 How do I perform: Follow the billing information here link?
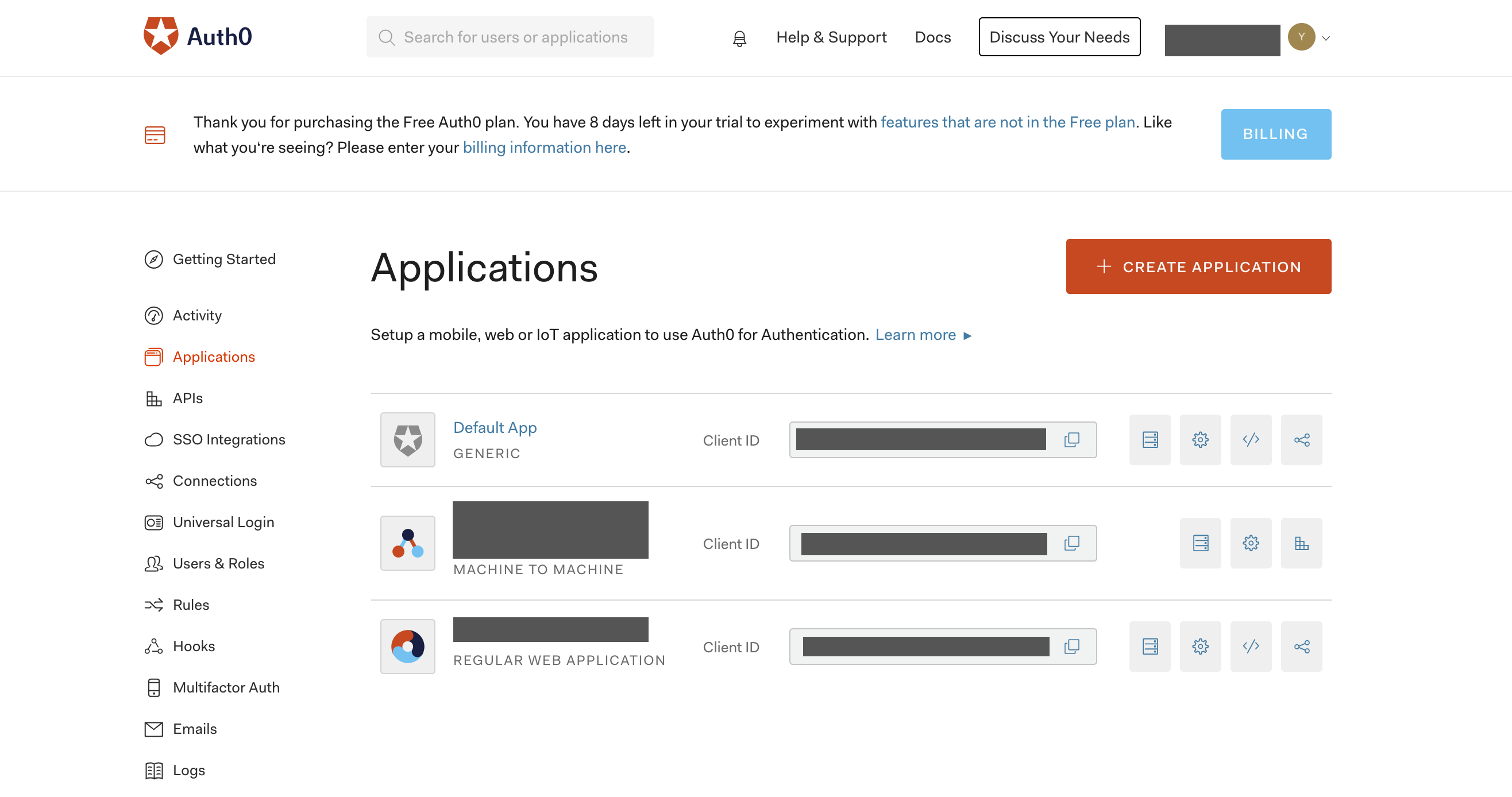point(544,148)
